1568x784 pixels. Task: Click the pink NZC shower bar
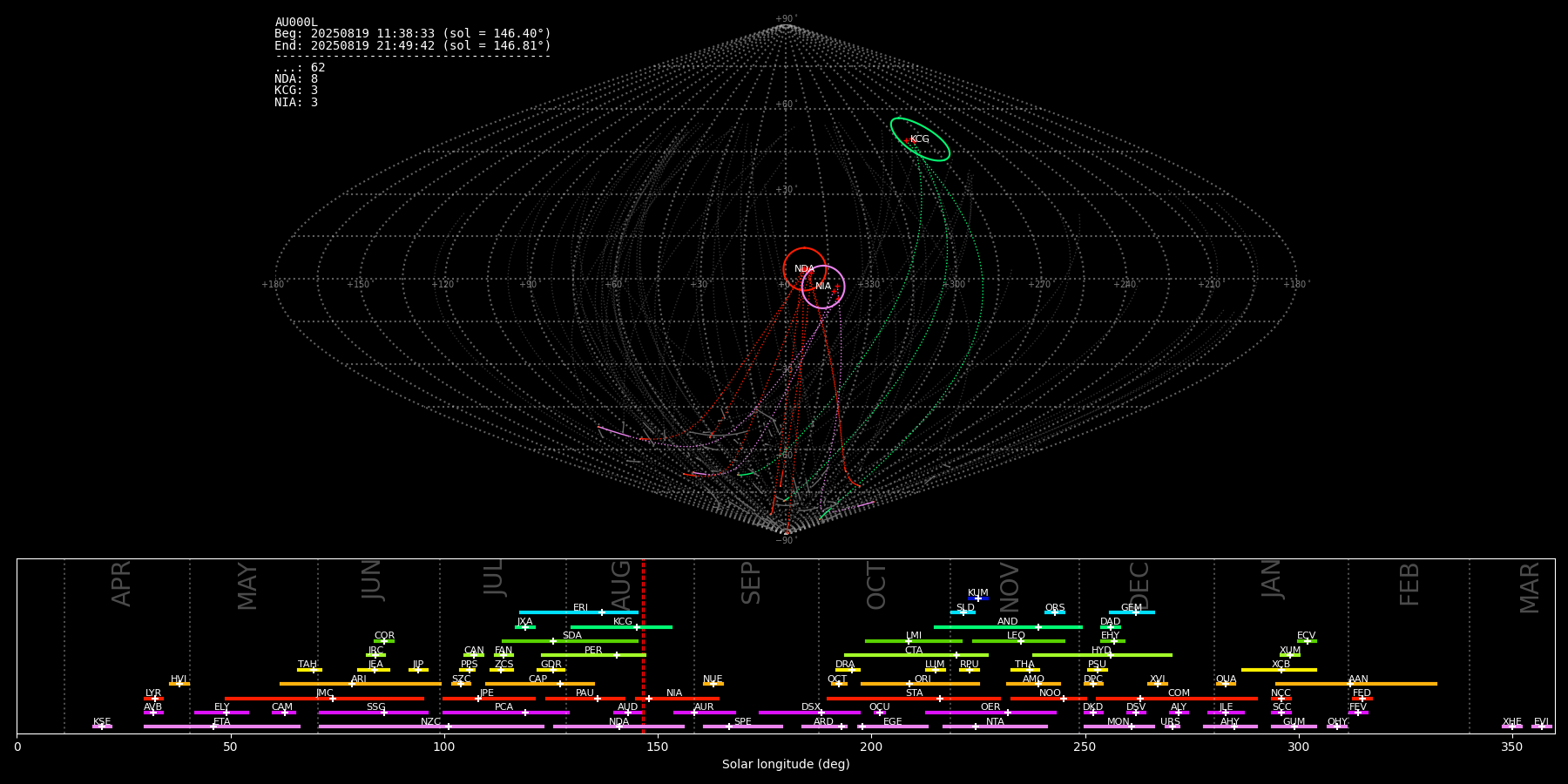(x=431, y=727)
